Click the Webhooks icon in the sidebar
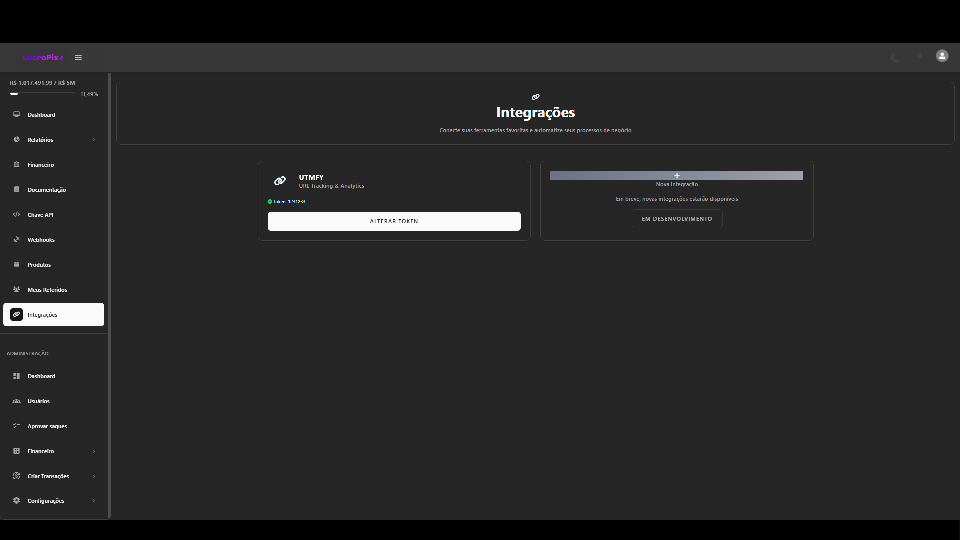Viewport: 960px width, 540px height. [x=17, y=240]
